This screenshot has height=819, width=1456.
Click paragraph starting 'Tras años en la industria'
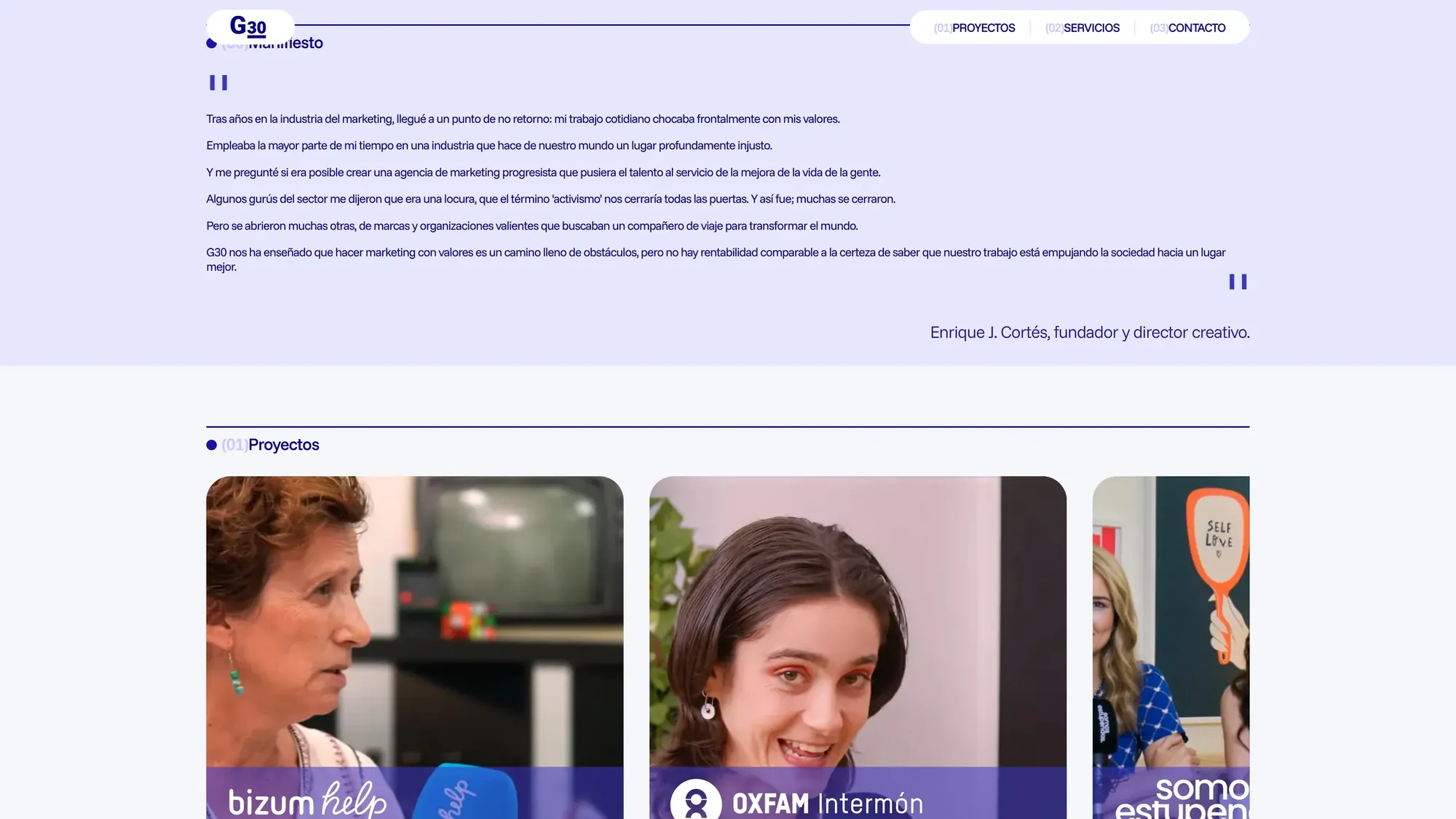tap(523, 119)
